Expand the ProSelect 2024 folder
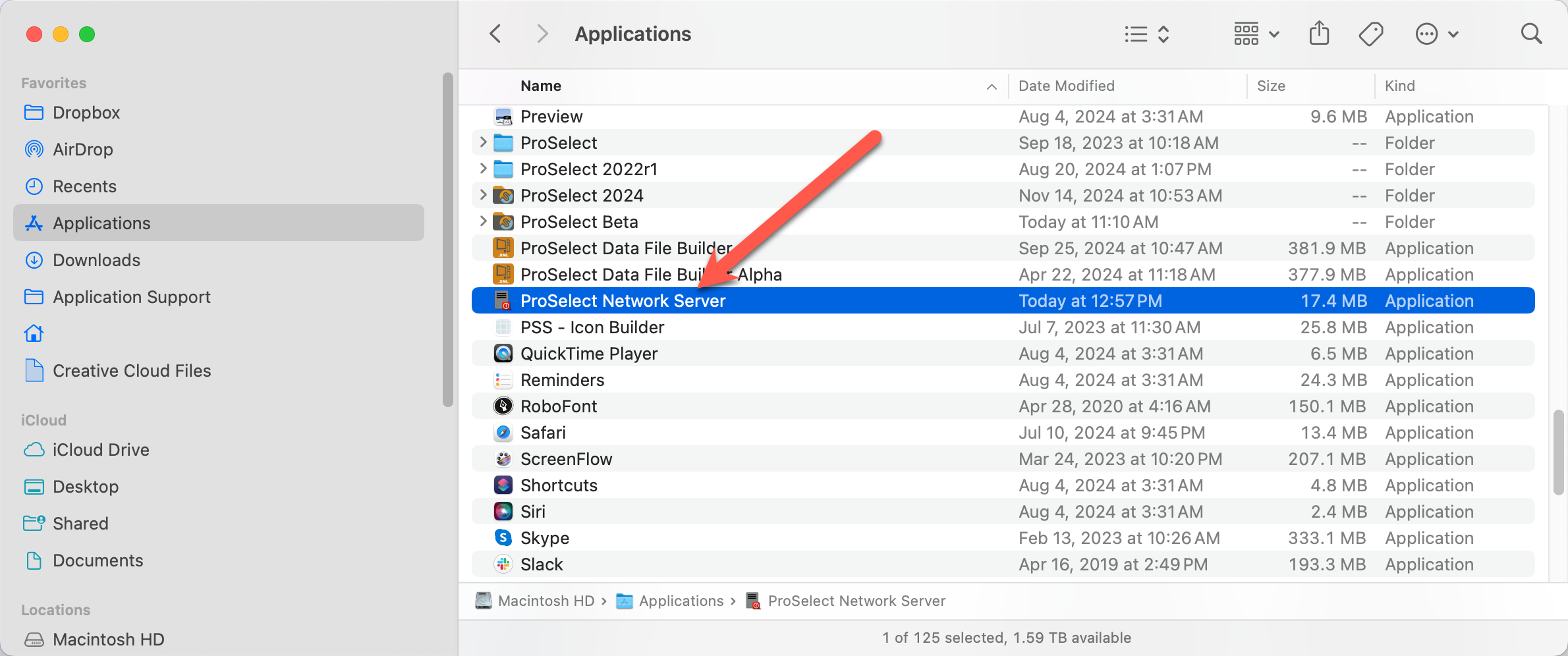The image size is (1568, 656). tap(483, 195)
